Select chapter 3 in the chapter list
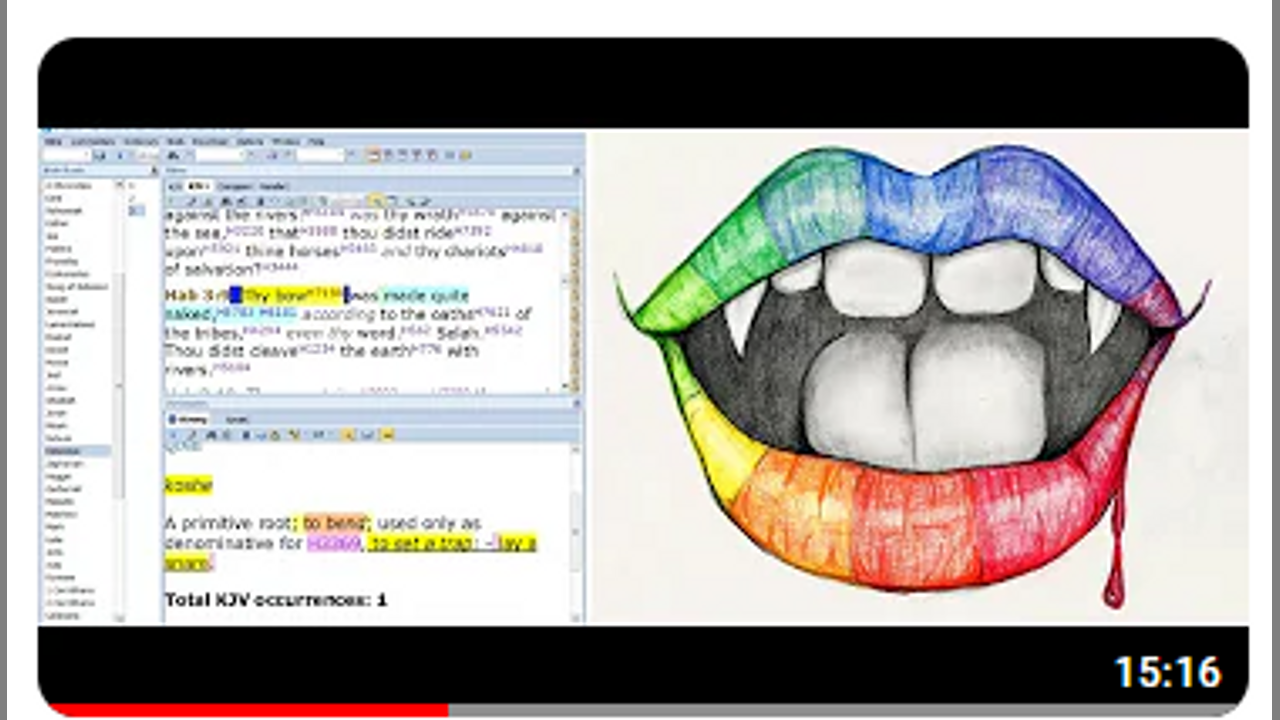Image resolution: width=1280 pixels, height=720 pixels. pos(136,210)
